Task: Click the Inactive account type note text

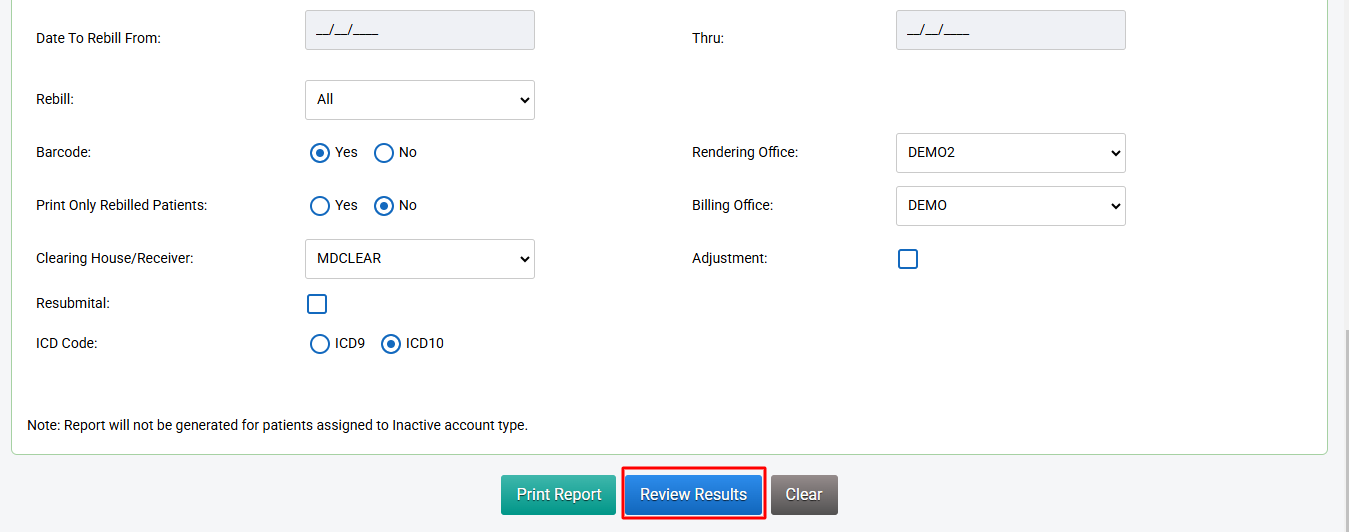Action: click(277, 425)
